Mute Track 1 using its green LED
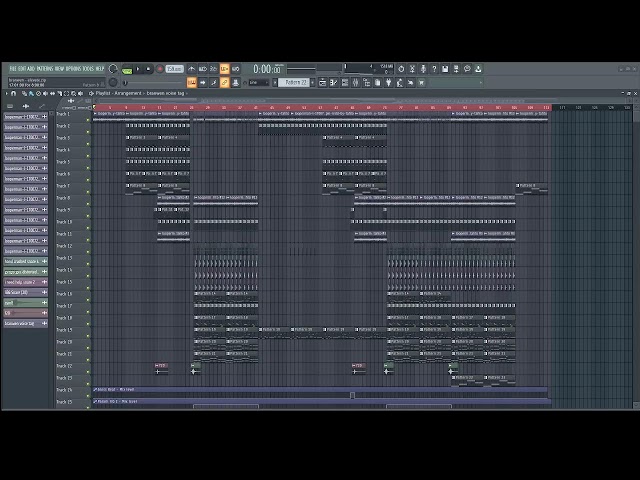 point(88,119)
